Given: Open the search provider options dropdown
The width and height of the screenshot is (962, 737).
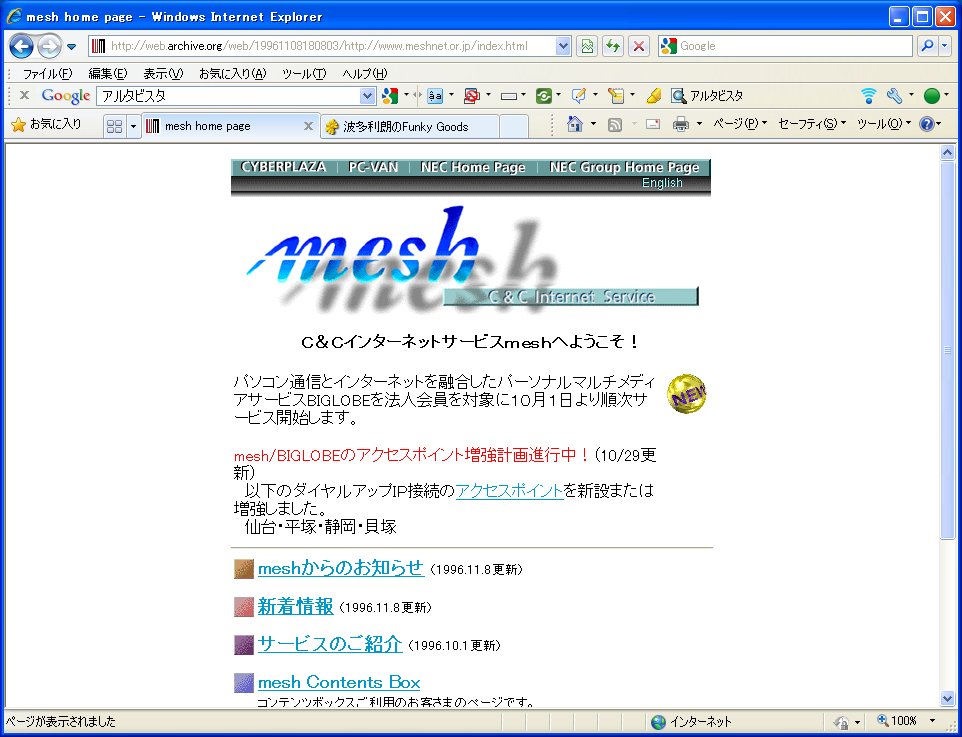Looking at the screenshot, I should click(x=946, y=46).
